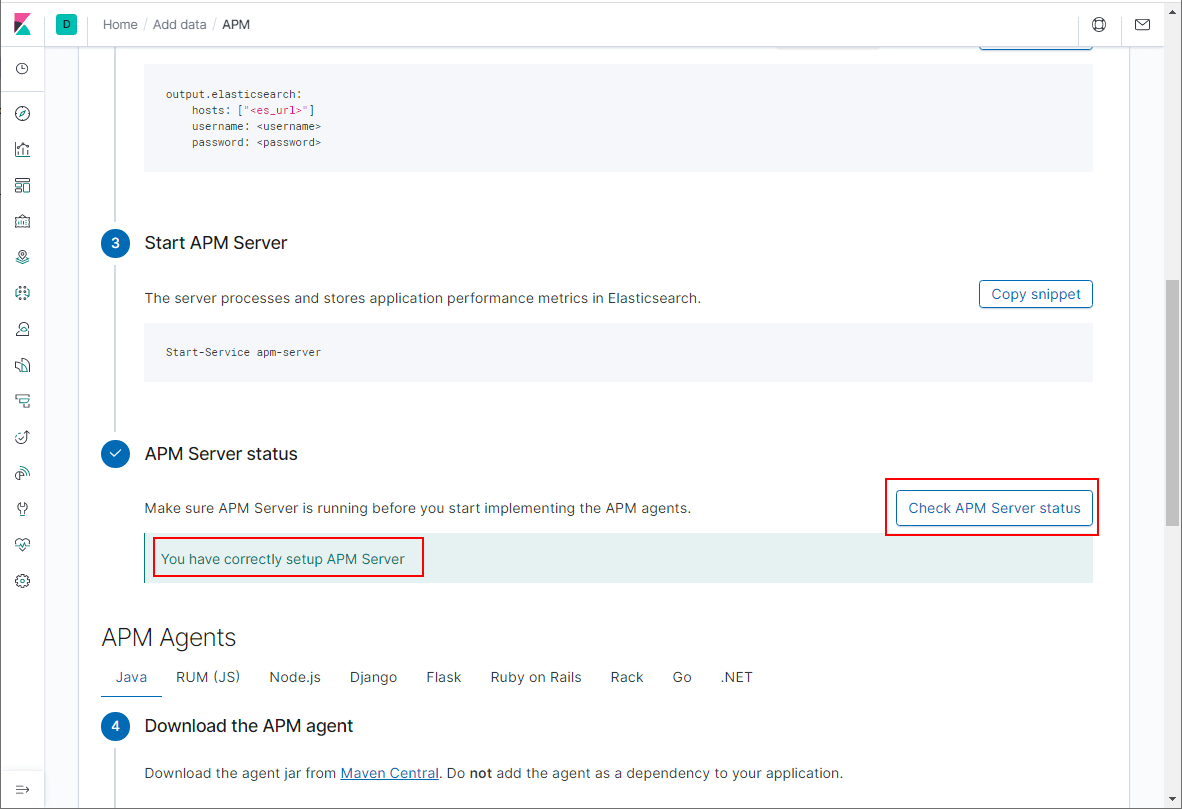The height and width of the screenshot is (809, 1182).
Task: Click Check APM Server status button
Action: (994, 508)
